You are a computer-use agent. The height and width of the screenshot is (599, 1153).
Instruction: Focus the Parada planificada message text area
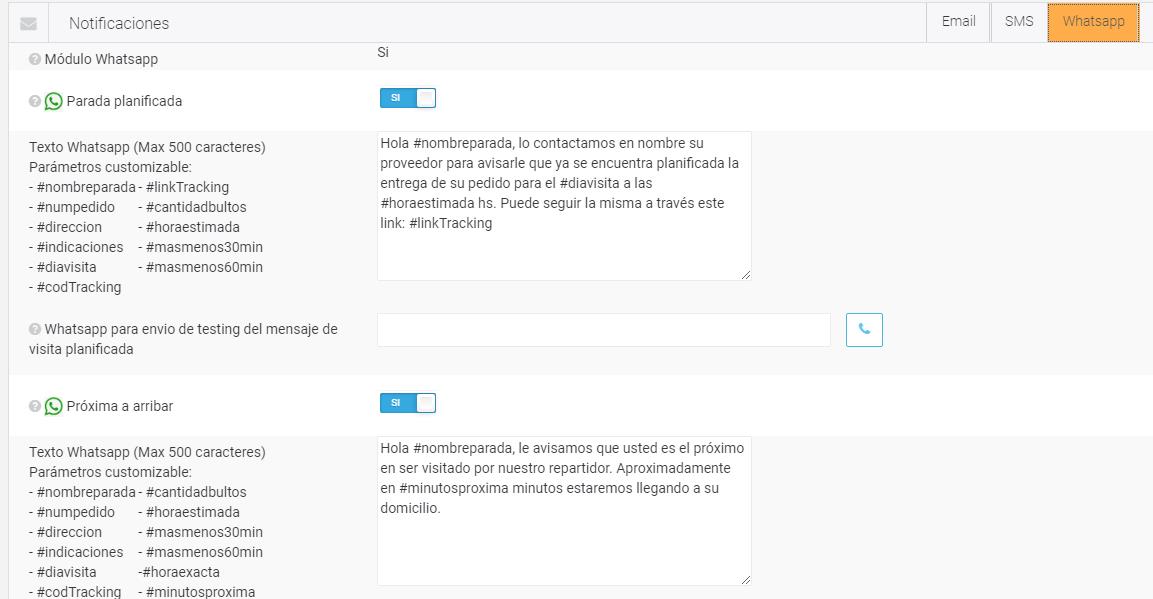tap(563, 205)
